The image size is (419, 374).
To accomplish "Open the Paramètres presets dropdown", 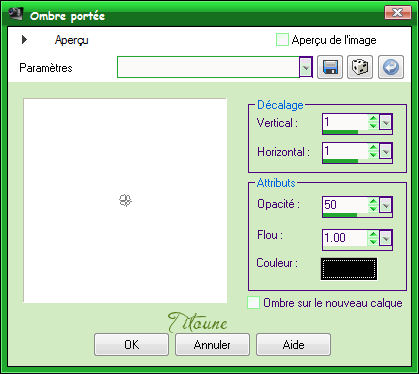I will (x=306, y=67).
